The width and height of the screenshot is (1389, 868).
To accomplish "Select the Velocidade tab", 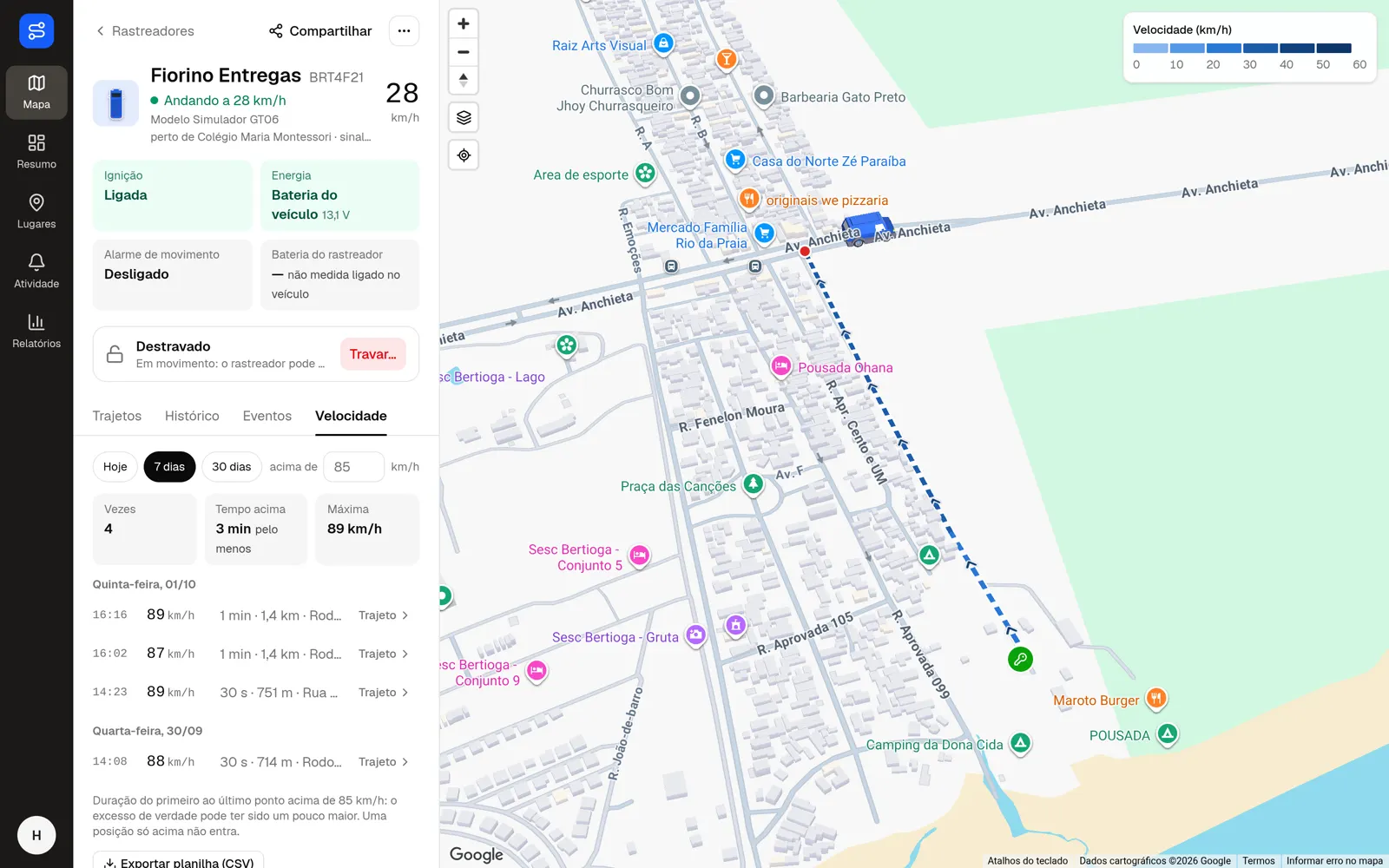I will coord(351,416).
